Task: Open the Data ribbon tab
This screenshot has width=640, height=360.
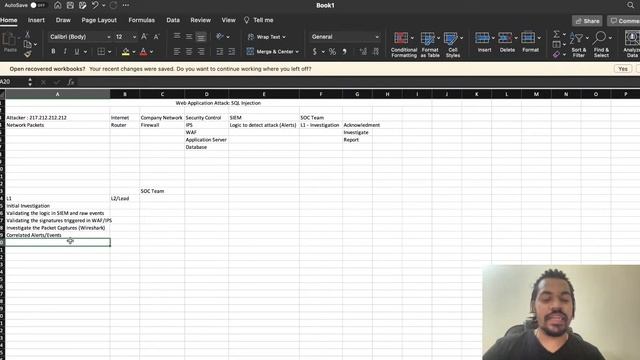Action: (x=173, y=20)
